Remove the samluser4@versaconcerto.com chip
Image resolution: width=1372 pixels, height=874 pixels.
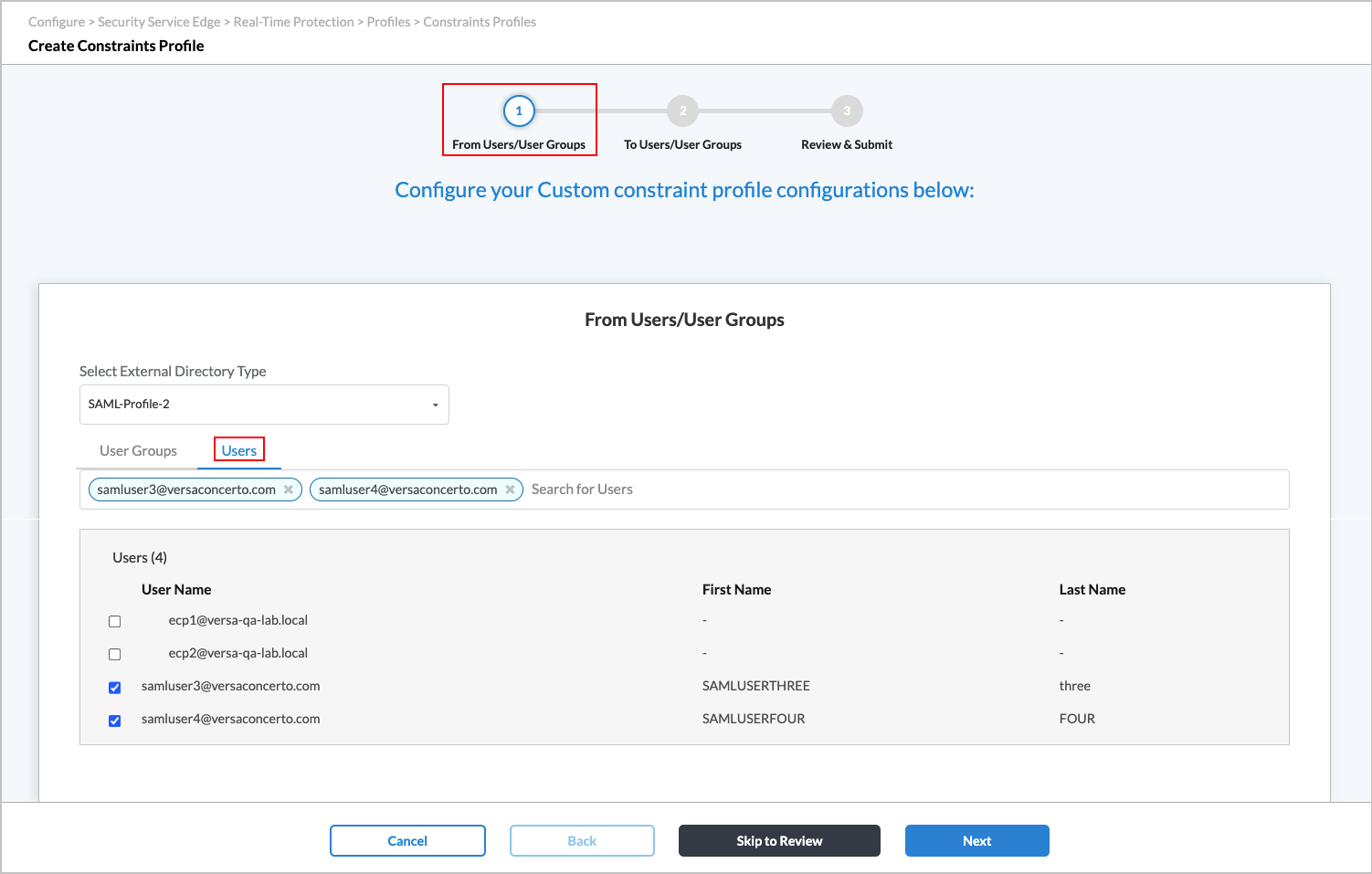click(x=510, y=489)
